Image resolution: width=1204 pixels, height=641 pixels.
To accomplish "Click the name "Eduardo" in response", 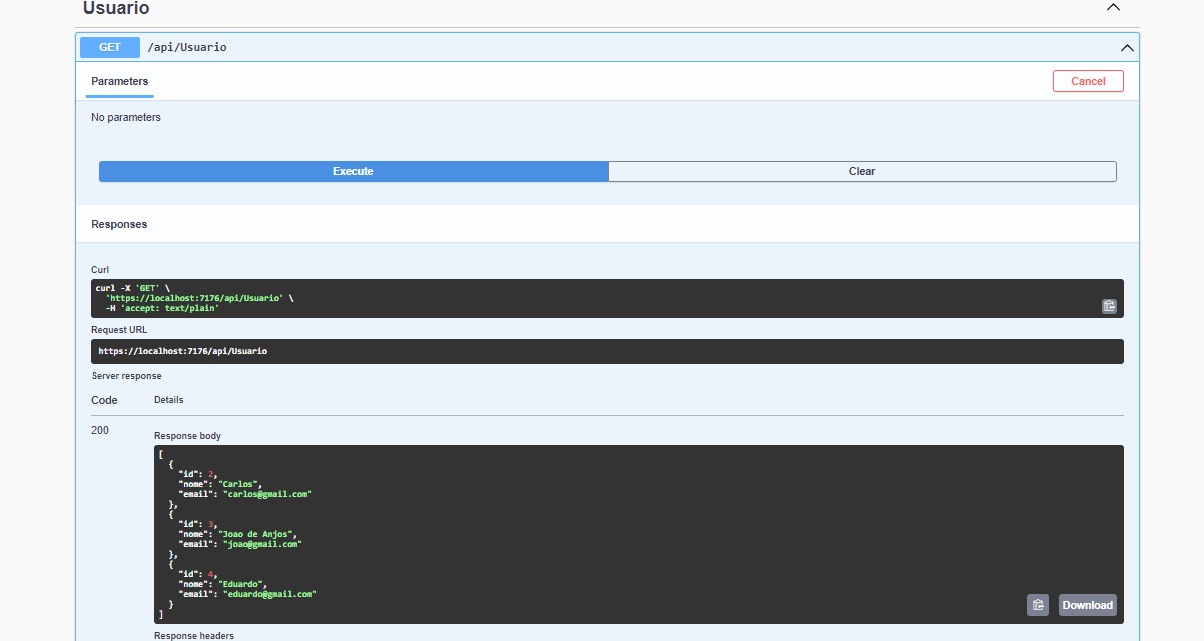I will [242, 584].
